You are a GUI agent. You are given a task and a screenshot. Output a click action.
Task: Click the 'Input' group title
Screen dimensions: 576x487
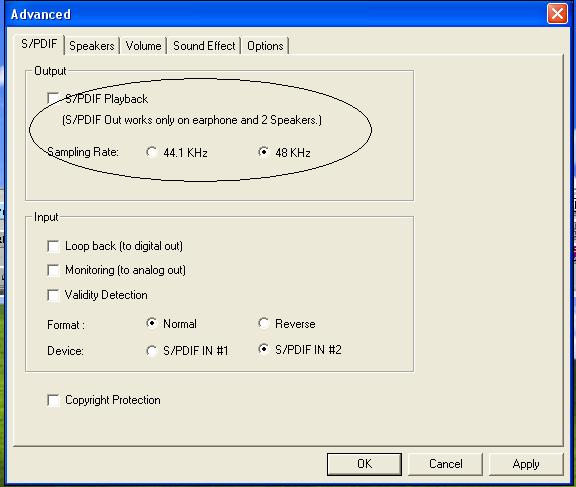coord(46,217)
